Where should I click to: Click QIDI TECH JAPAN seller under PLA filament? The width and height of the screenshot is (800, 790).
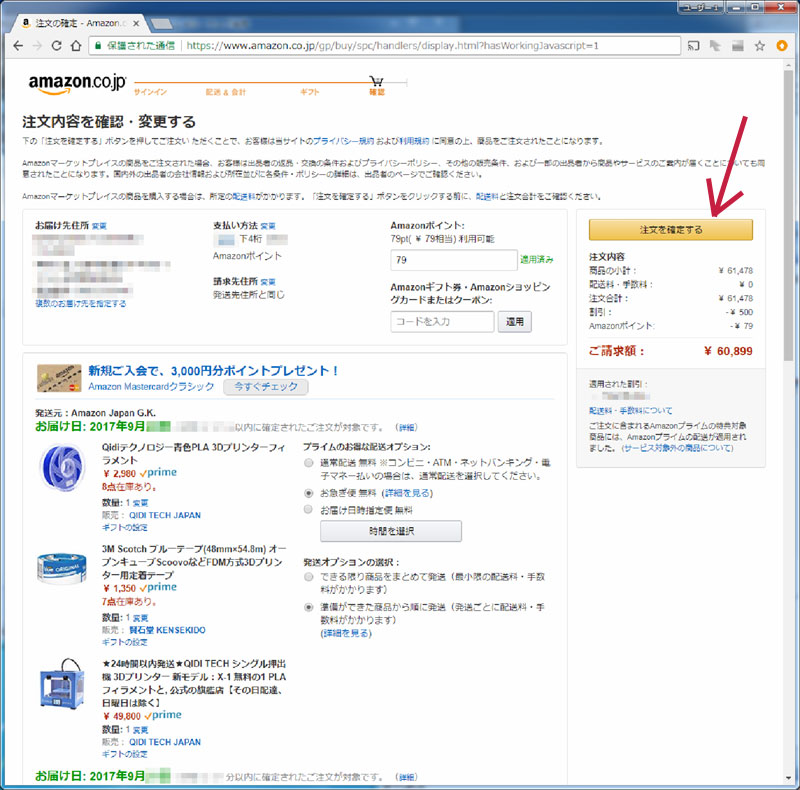pos(165,515)
